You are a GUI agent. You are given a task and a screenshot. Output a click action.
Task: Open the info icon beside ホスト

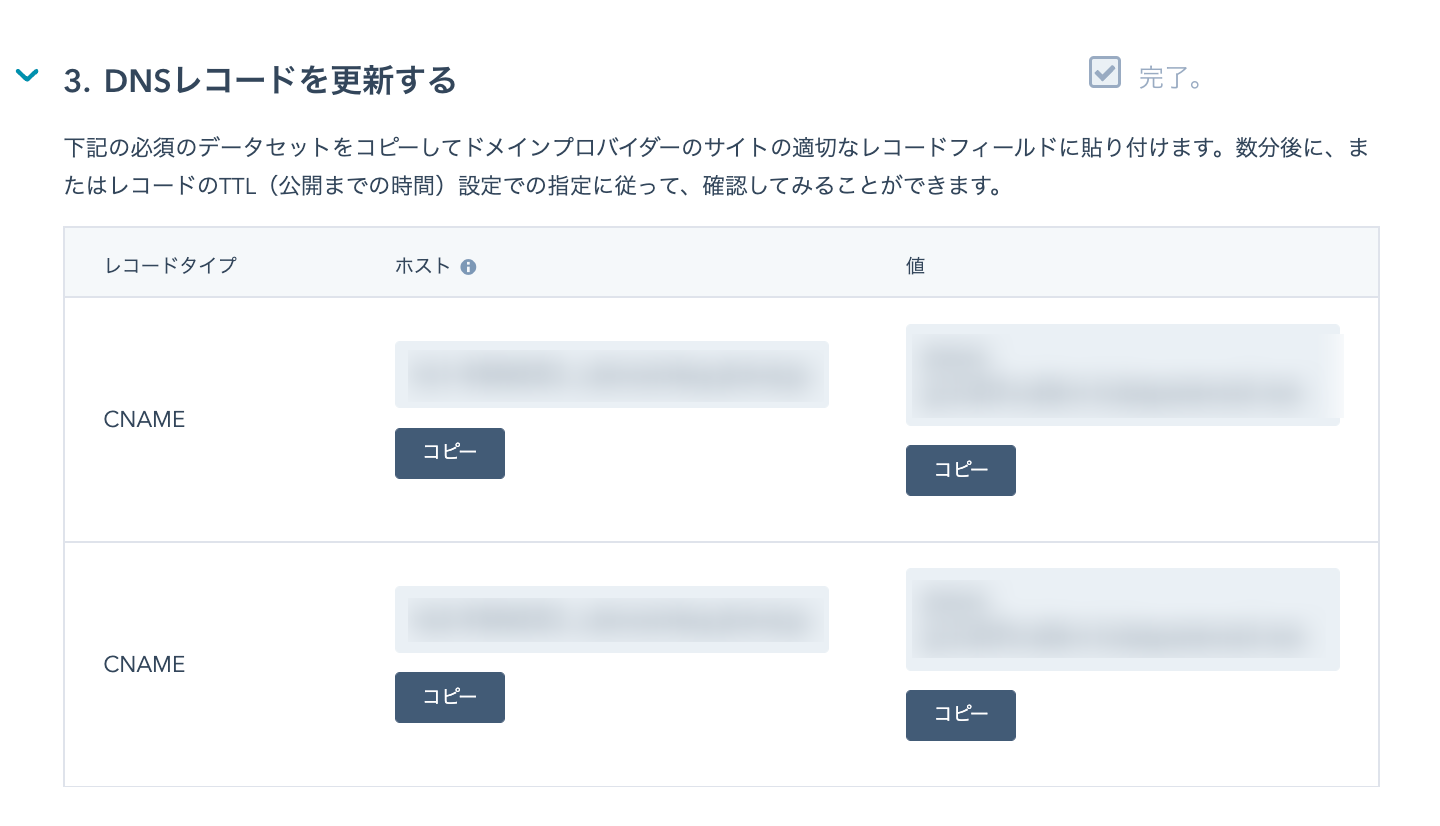coord(468,267)
